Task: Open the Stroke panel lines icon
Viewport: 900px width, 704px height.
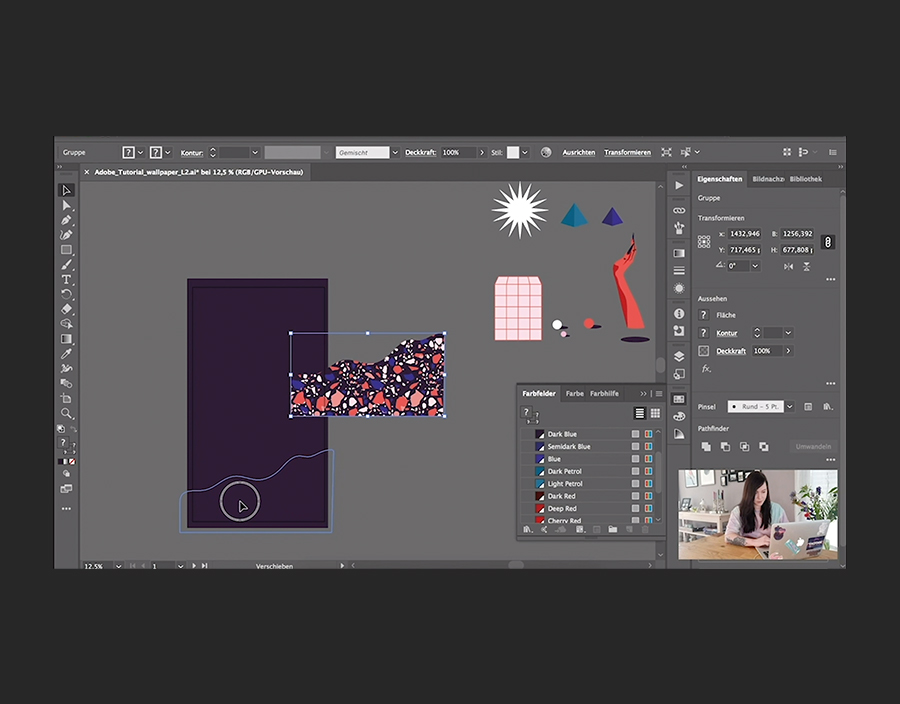Action: 679,270
